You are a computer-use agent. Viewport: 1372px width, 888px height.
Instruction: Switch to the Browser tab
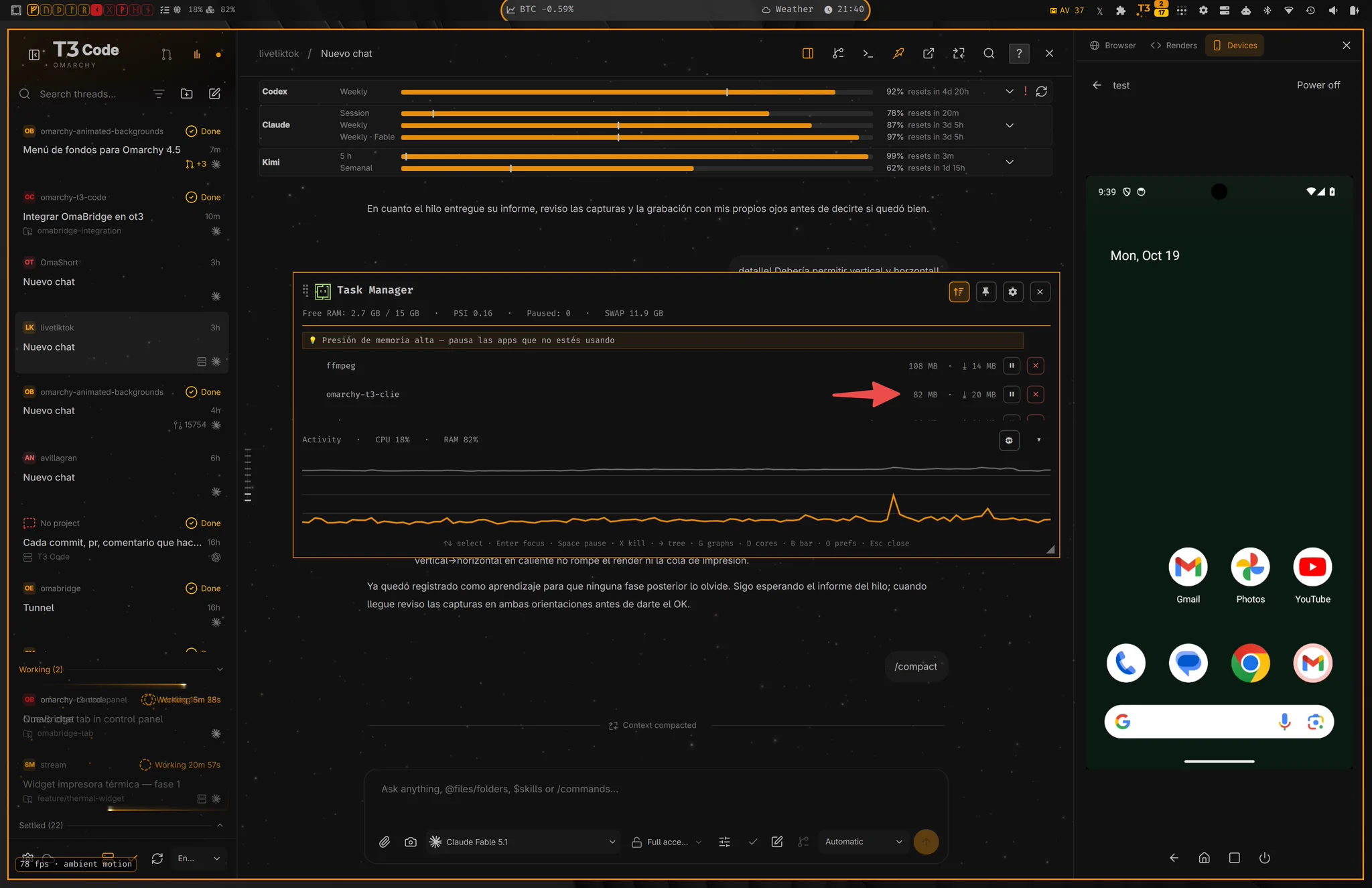(x=1113, y=46)
